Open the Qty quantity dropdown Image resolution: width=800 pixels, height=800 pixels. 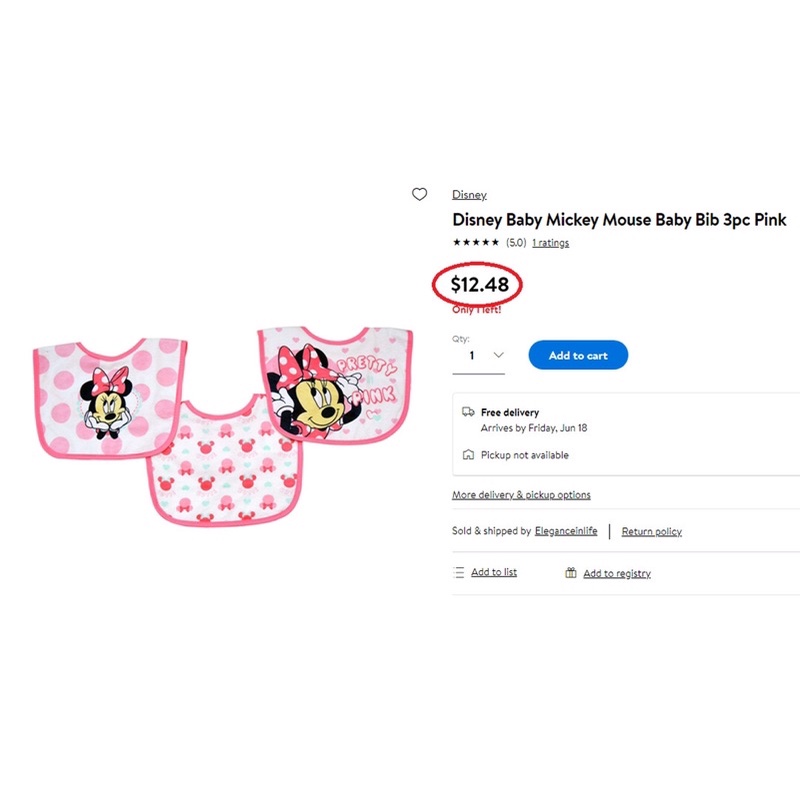click(478, 355)
